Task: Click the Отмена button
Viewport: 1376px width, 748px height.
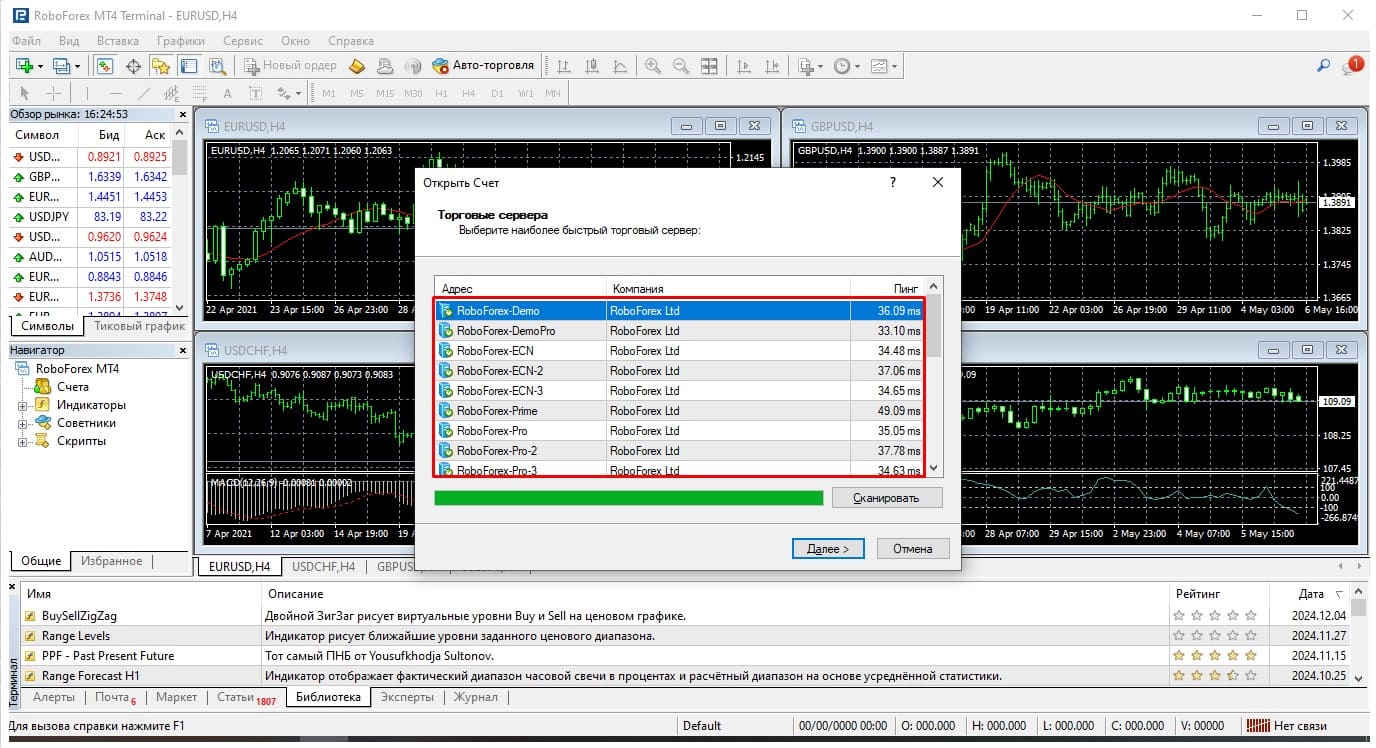Action: pos(913,548)
